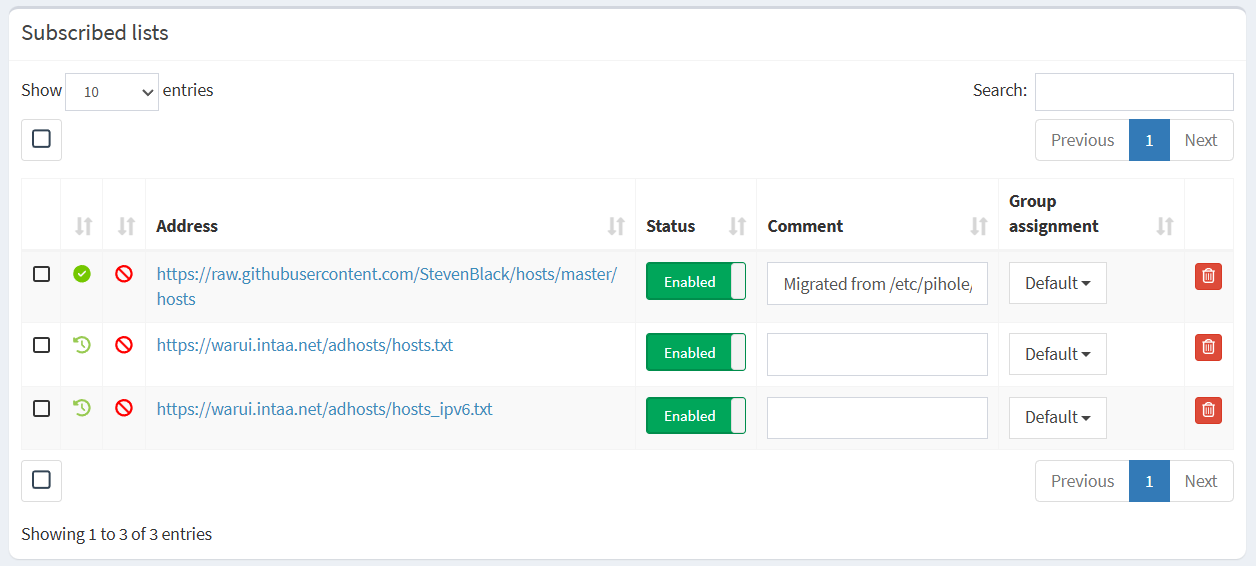Click Next in bottom pagination
The height and width of the screenshot is (566, 1256).
[x=1201, y=481]
